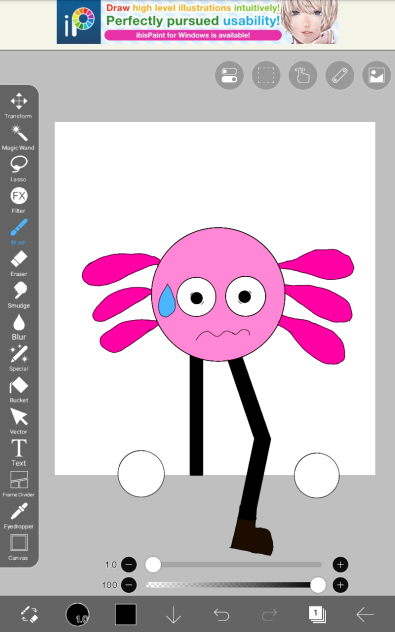Select the Lasso tool

click(19, 169)
